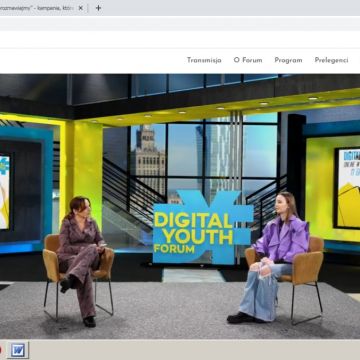Click the glass skyscraper seen through the window
The height and width of the screenshot is (360, 360).
217,157
